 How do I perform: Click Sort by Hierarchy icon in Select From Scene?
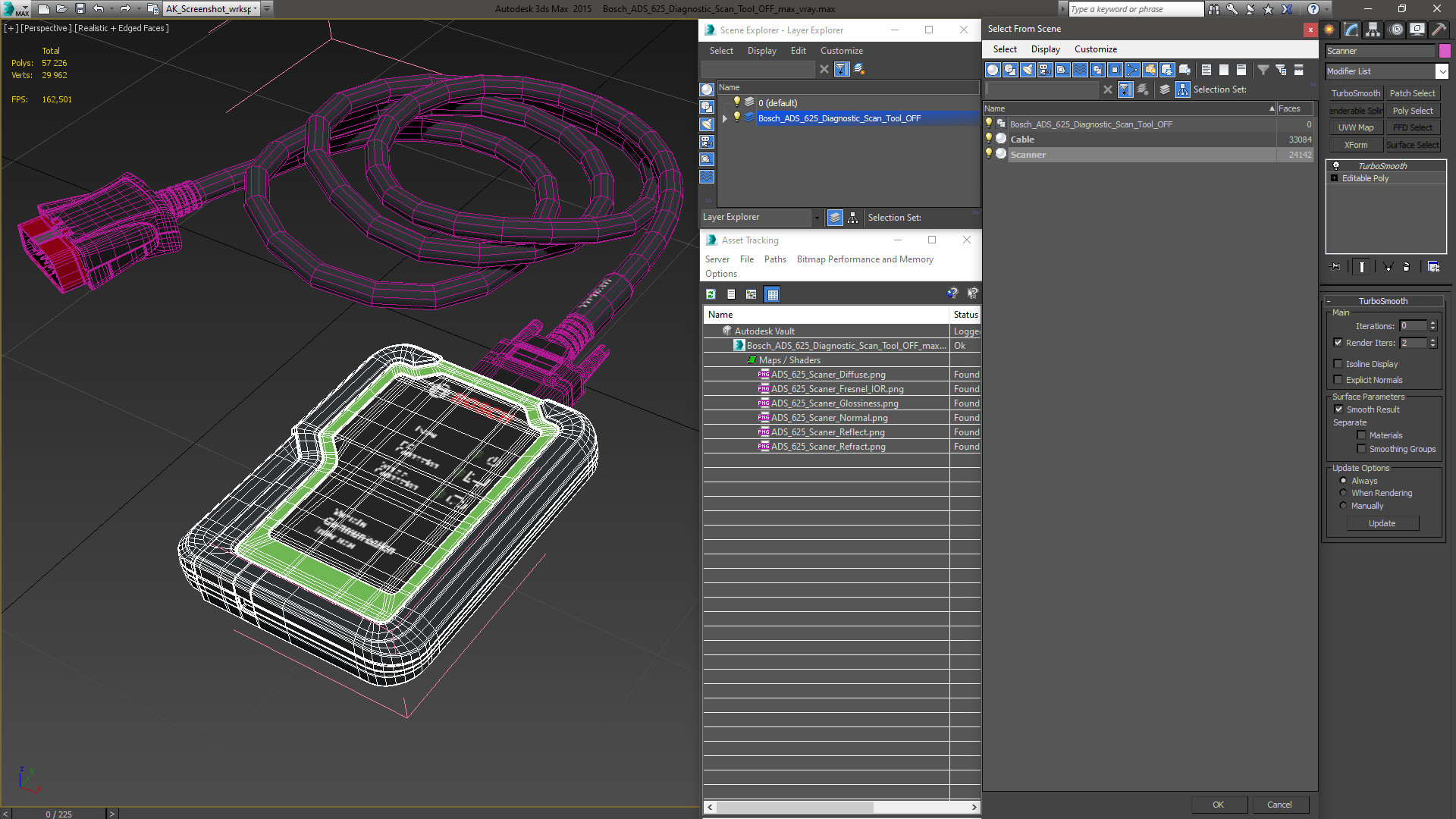(1183, 89)
